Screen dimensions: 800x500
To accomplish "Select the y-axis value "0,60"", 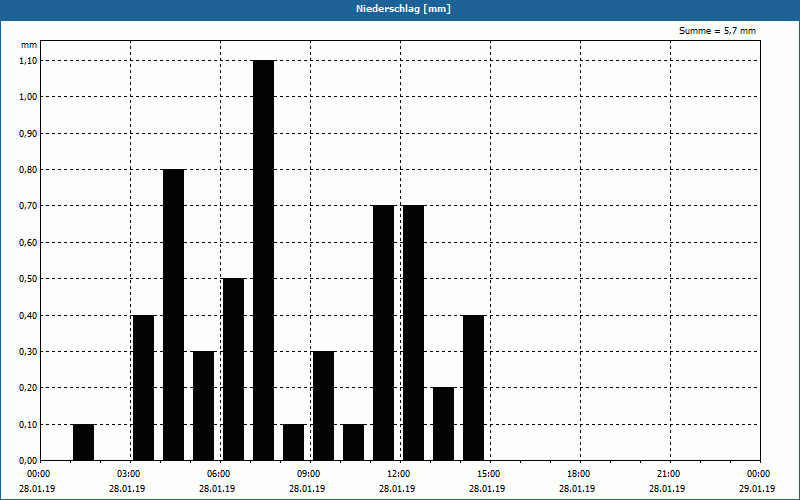I will 28,242.
